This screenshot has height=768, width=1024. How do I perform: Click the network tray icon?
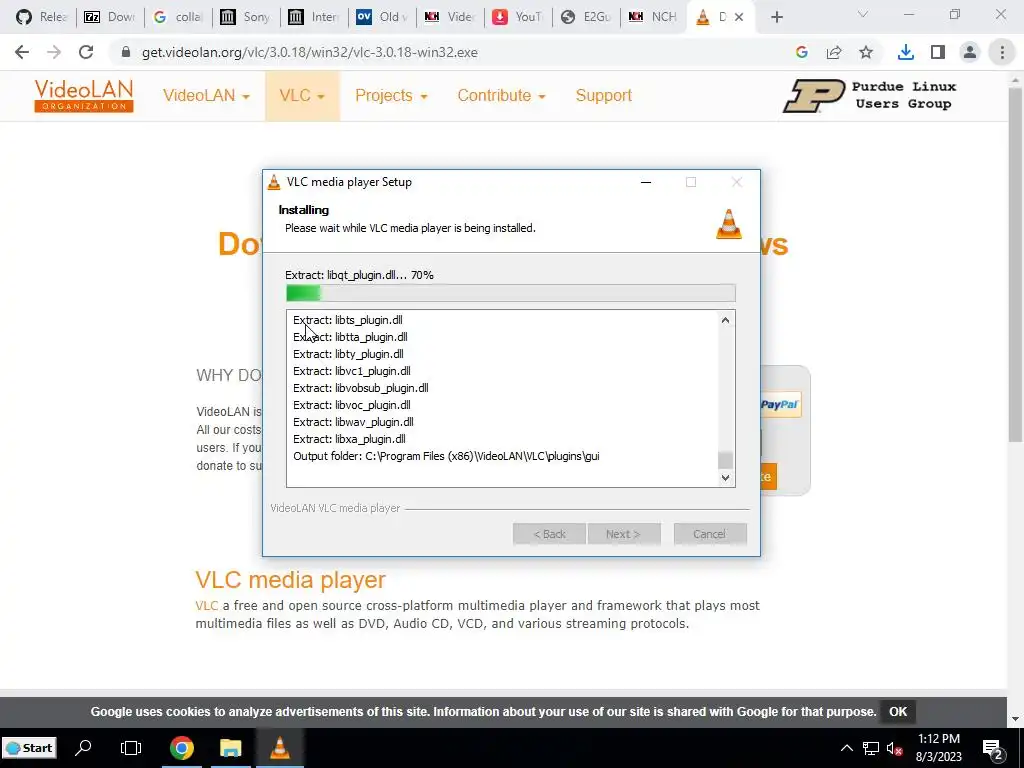point(871,748)
